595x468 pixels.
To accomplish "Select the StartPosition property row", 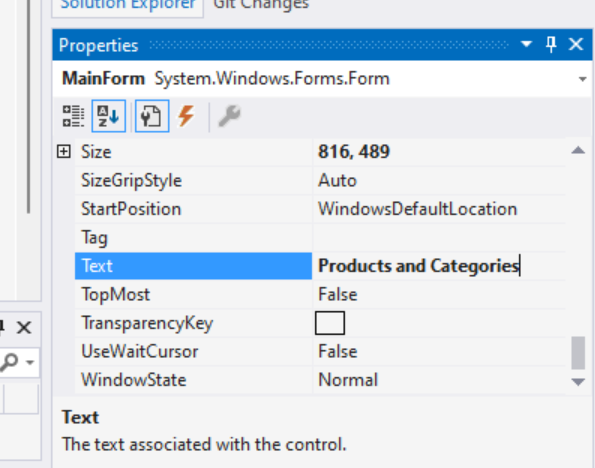I will pyautogui.click(x=320, y=209).
